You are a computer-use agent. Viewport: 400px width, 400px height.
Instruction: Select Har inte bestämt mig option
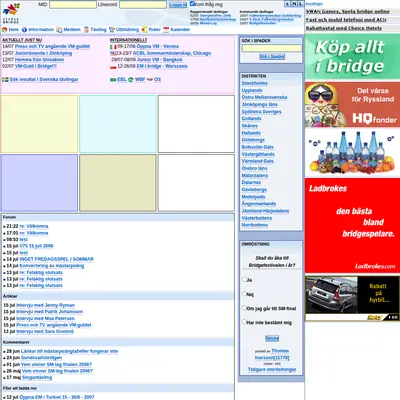coord(244,322)
